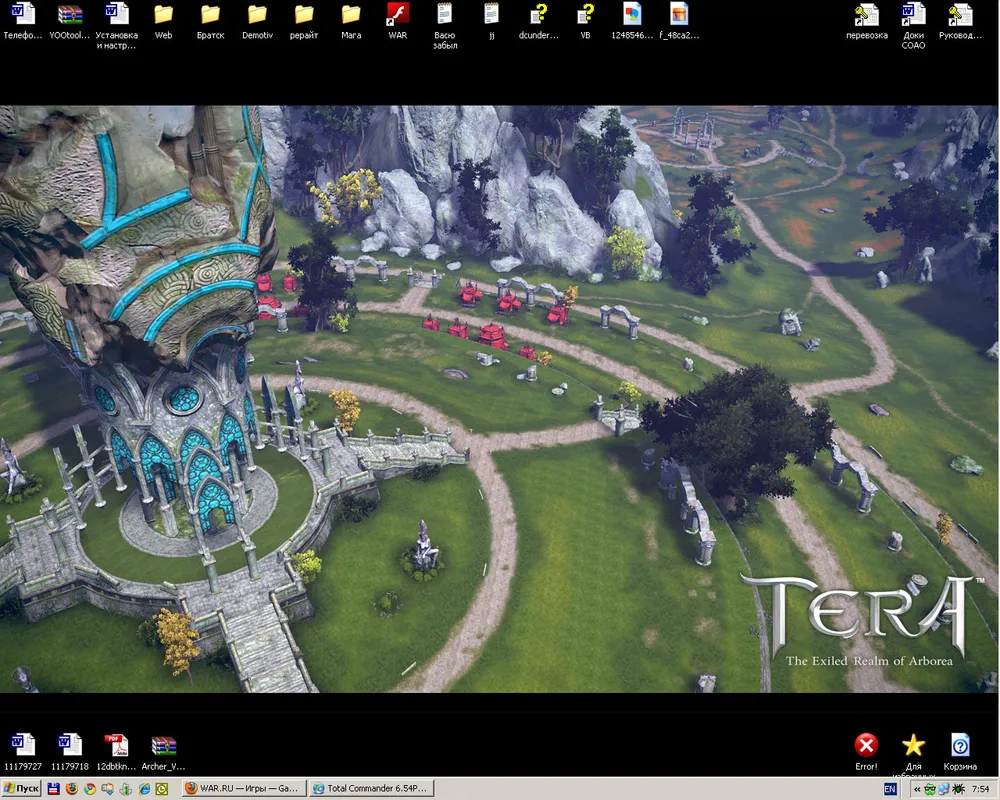Open the Корзина recycle bin

tap(960, 746)
